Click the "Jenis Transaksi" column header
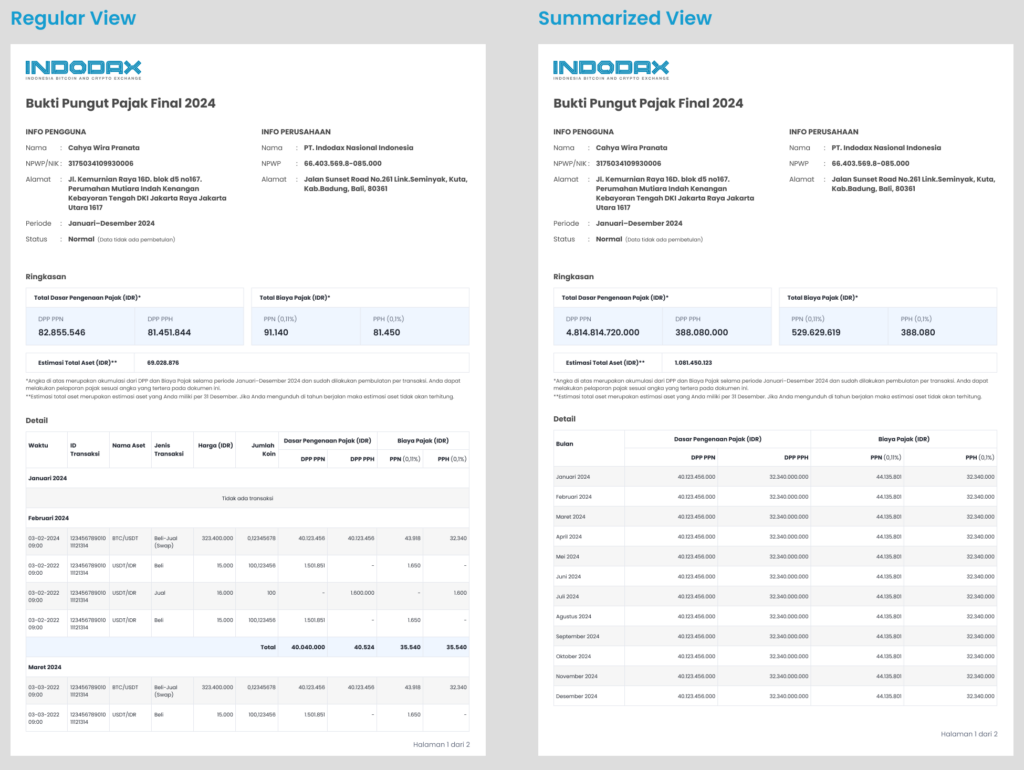 tap(169, 449)
